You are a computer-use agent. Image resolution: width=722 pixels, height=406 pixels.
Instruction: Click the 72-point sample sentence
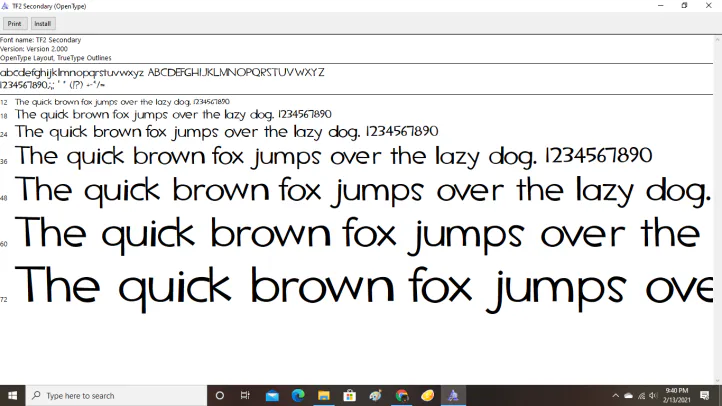(364, 288)
